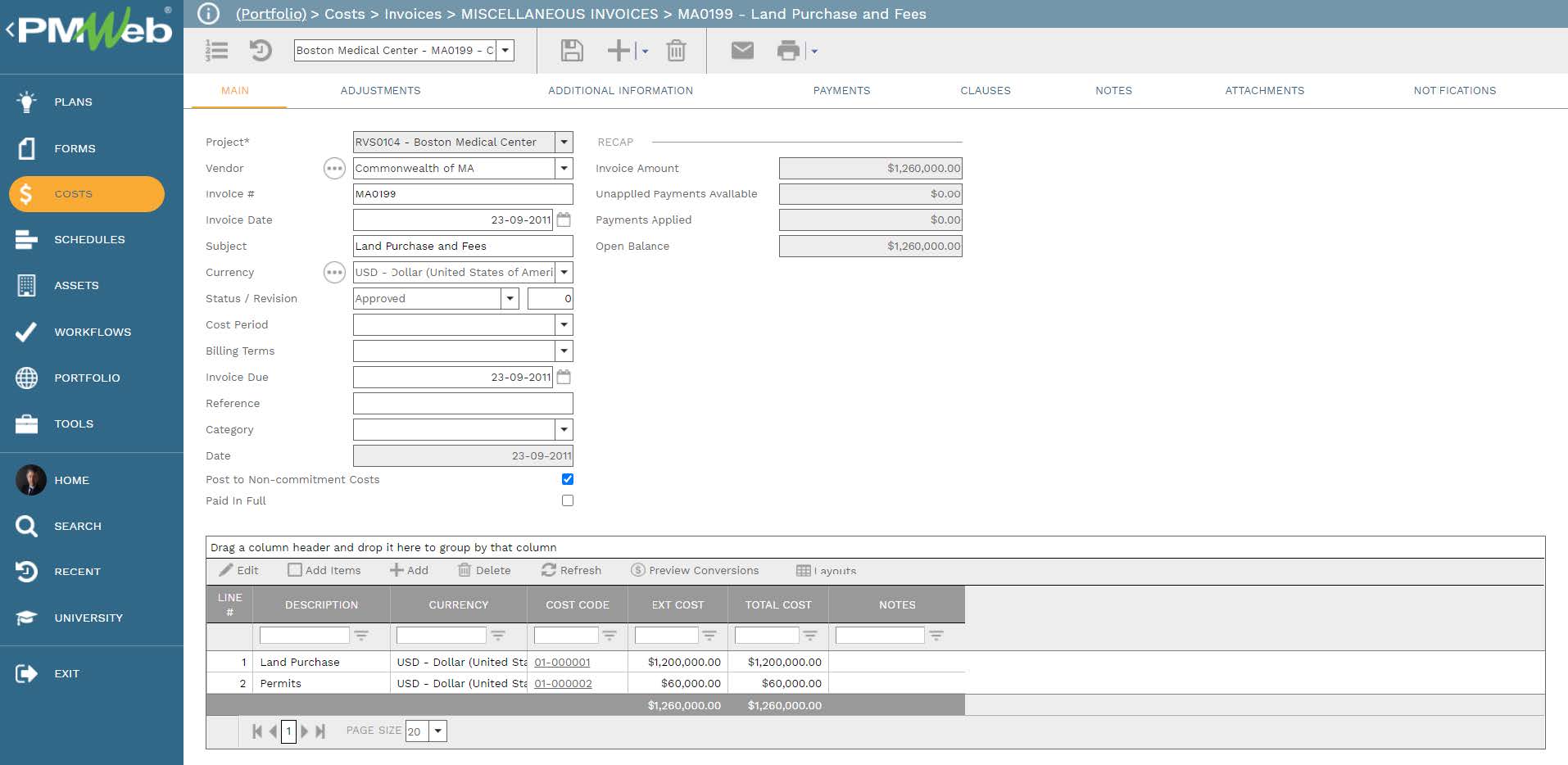Show the record list view icon
The image size is (1568, 765).
[x=216, y=51]
